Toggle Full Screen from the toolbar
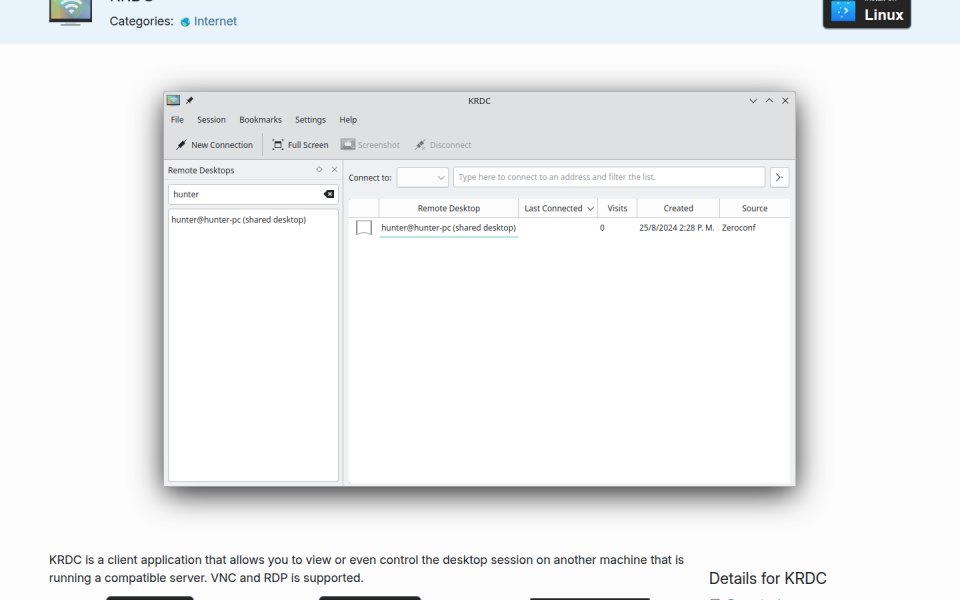Image resolution: width=960 pixels, height=600 pixels. (300, 145)
